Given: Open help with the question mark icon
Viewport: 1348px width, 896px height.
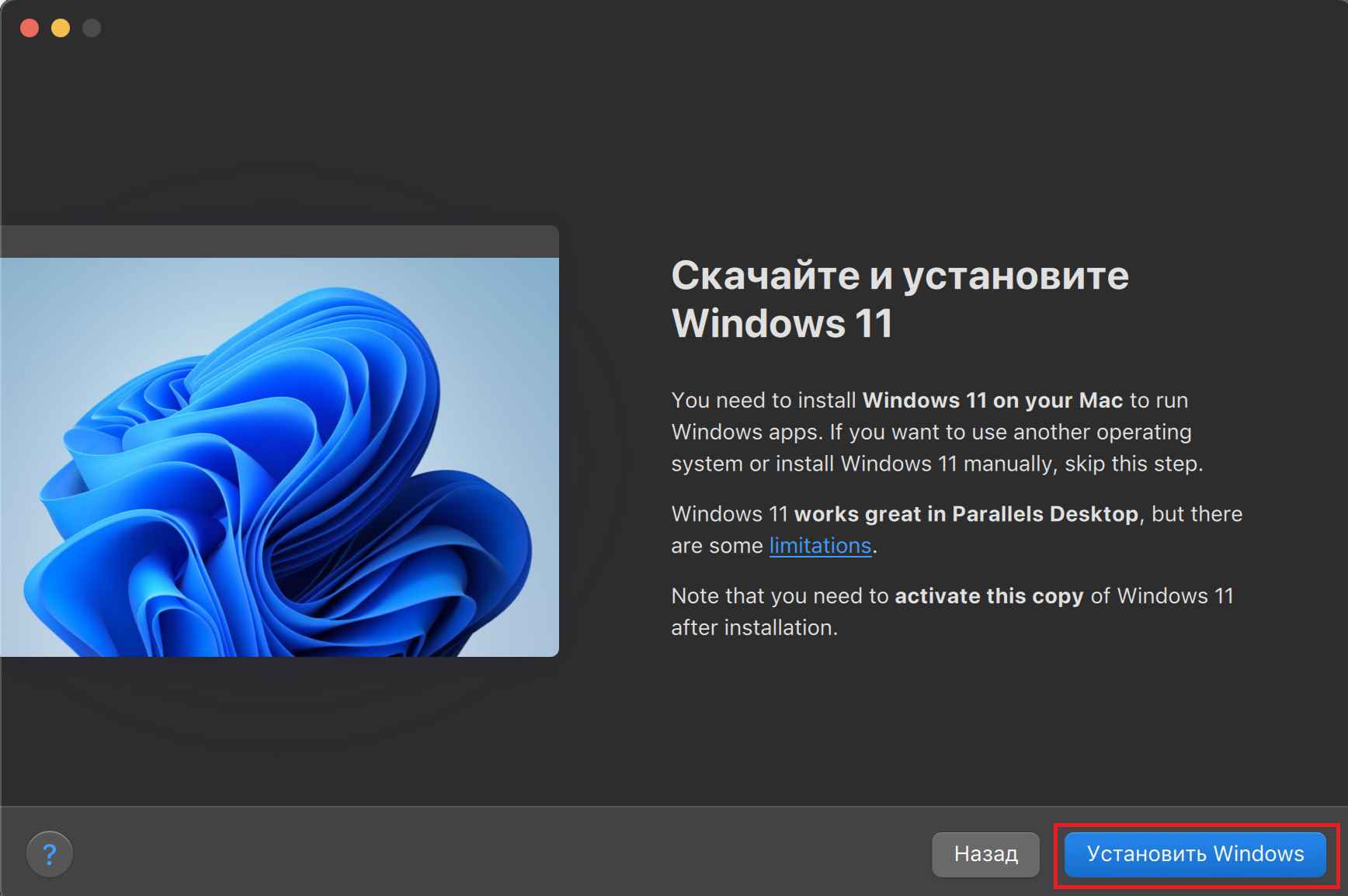Looking at the screenshot, I should (50, 854).
